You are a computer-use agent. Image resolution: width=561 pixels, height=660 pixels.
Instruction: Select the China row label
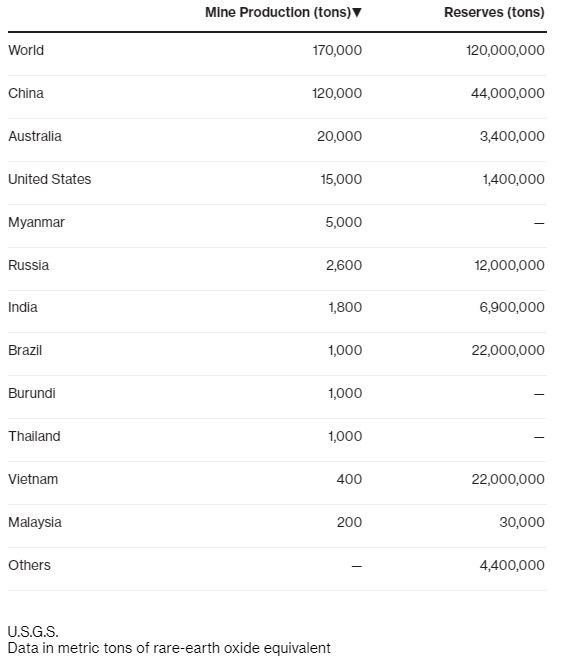pyautogui.click(x=26, y=93)
